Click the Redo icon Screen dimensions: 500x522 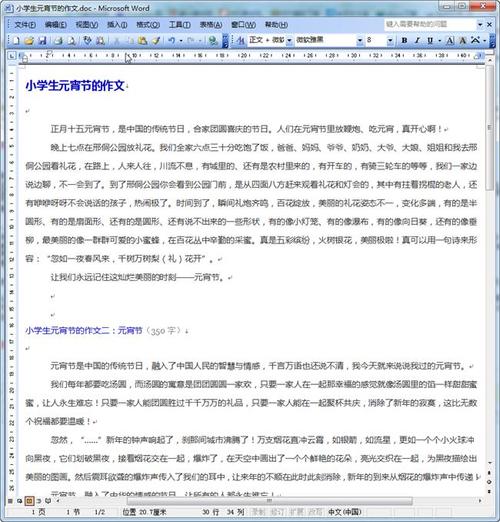pos(191,41)
